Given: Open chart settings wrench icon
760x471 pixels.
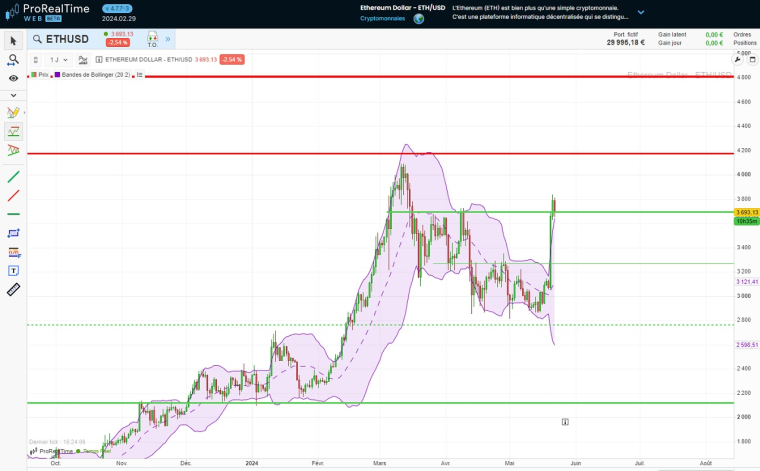Looking at the screenshot, I should pyautogui.click(x=737, y=60).
